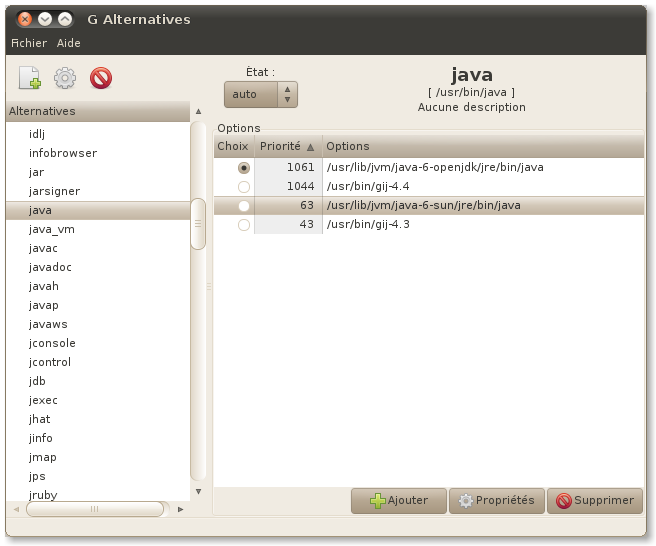Open the Fichier menu
This screenshot has width=656, height=546.
[29, 43]
